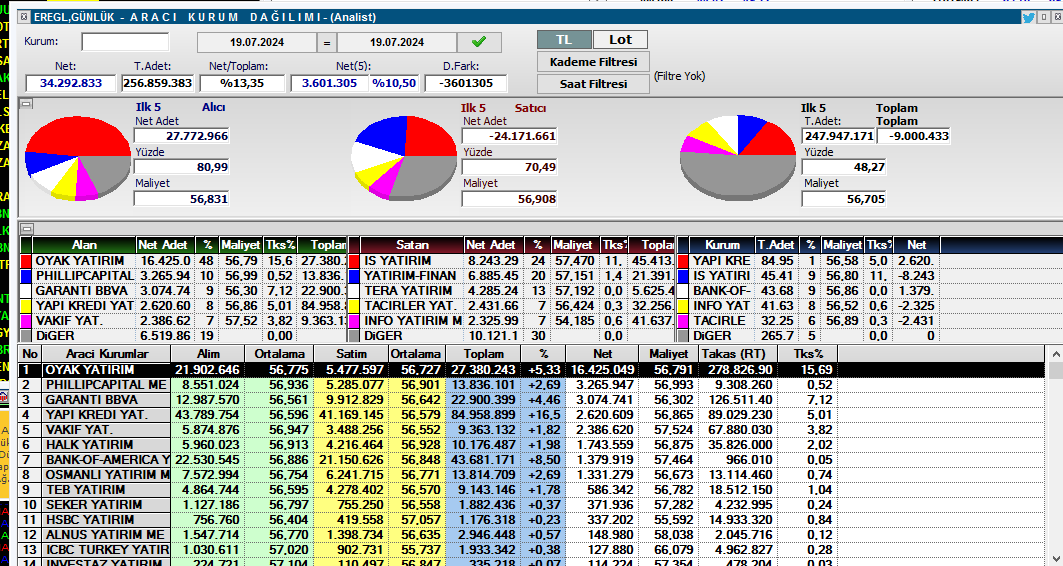
Task: Sort main table by Araci Kurumlar header
Action: click(x=106, y=354)
